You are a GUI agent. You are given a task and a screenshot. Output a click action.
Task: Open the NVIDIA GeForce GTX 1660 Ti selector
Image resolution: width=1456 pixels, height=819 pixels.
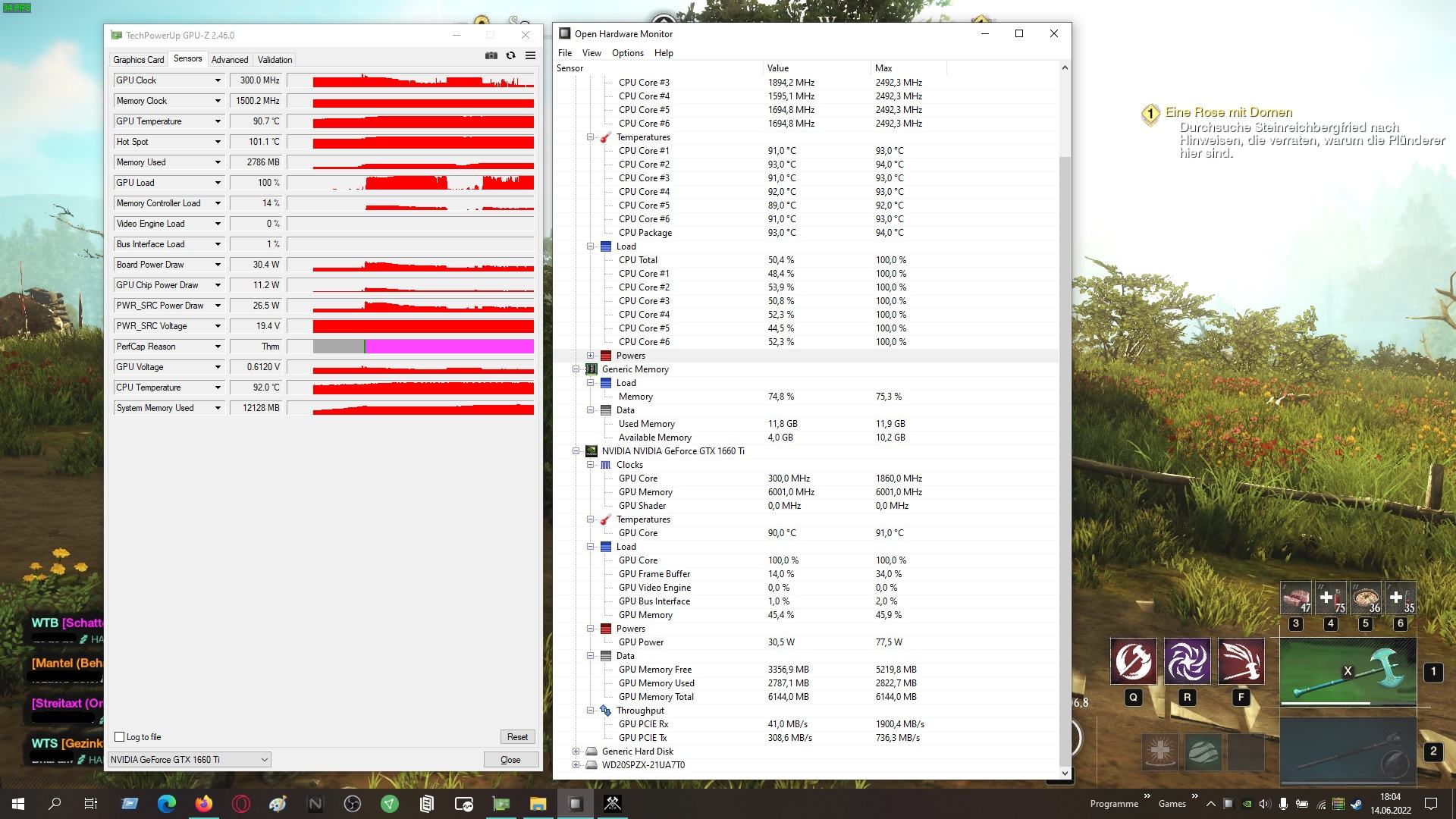click(x=190, y=760)
